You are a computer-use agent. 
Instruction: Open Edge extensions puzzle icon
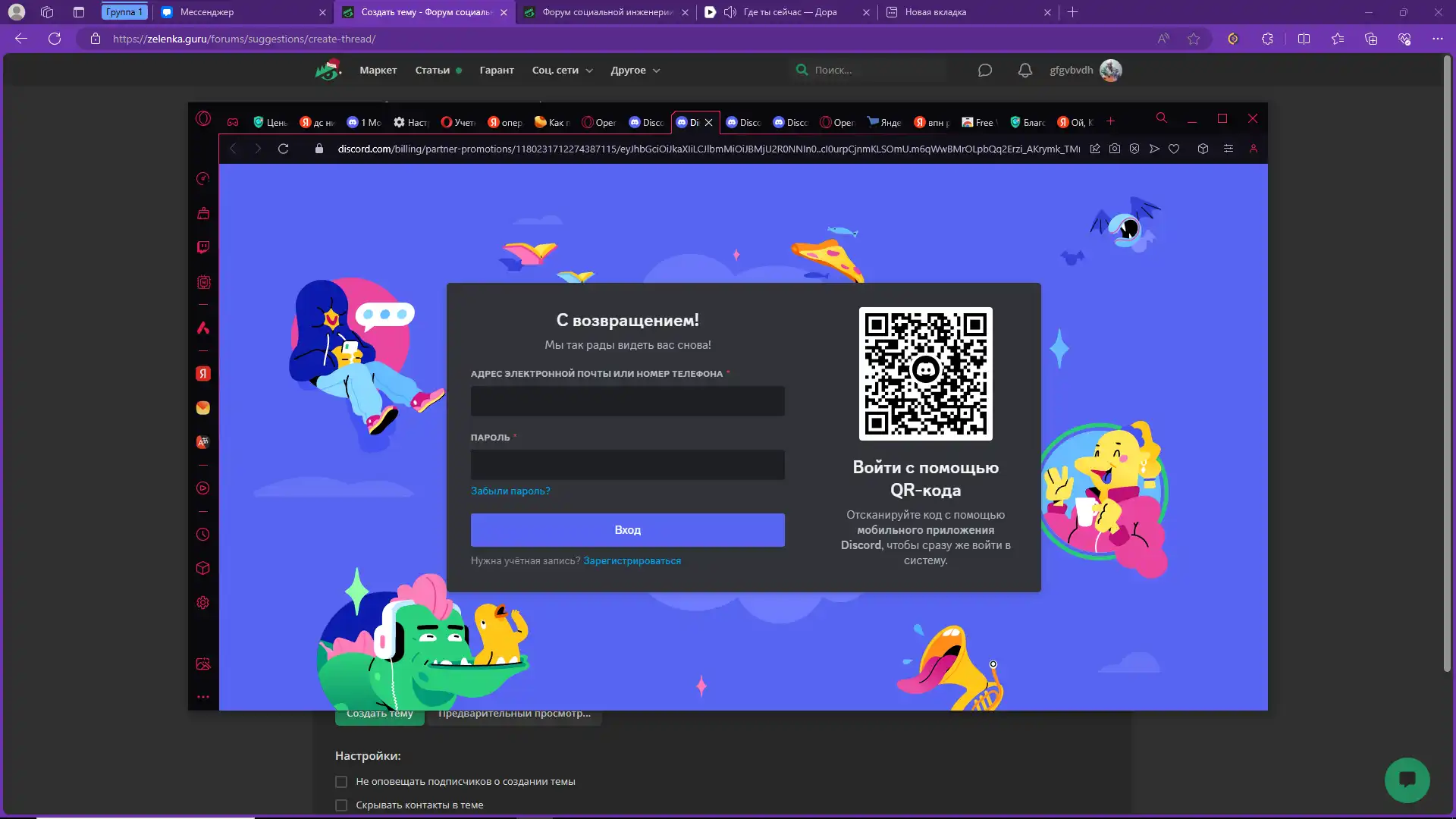pyautogui.click(x=1267, y=39)
